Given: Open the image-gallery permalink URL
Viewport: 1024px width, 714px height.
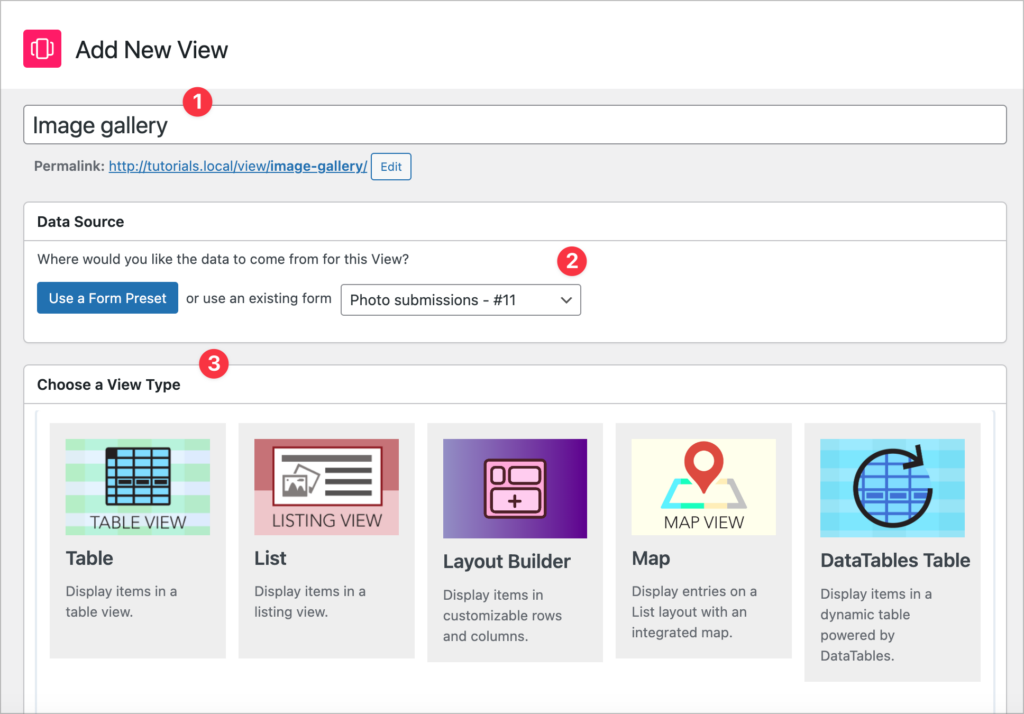Looking at the screenshot, I should coord(238,166).
